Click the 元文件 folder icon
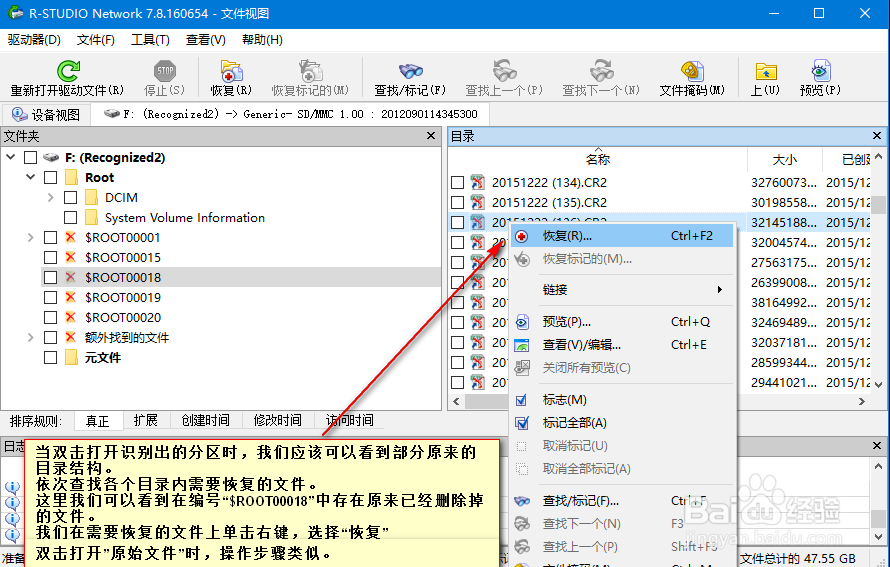Image resolution: width=890 pixels, height=567 pixels. pos(72,358)
